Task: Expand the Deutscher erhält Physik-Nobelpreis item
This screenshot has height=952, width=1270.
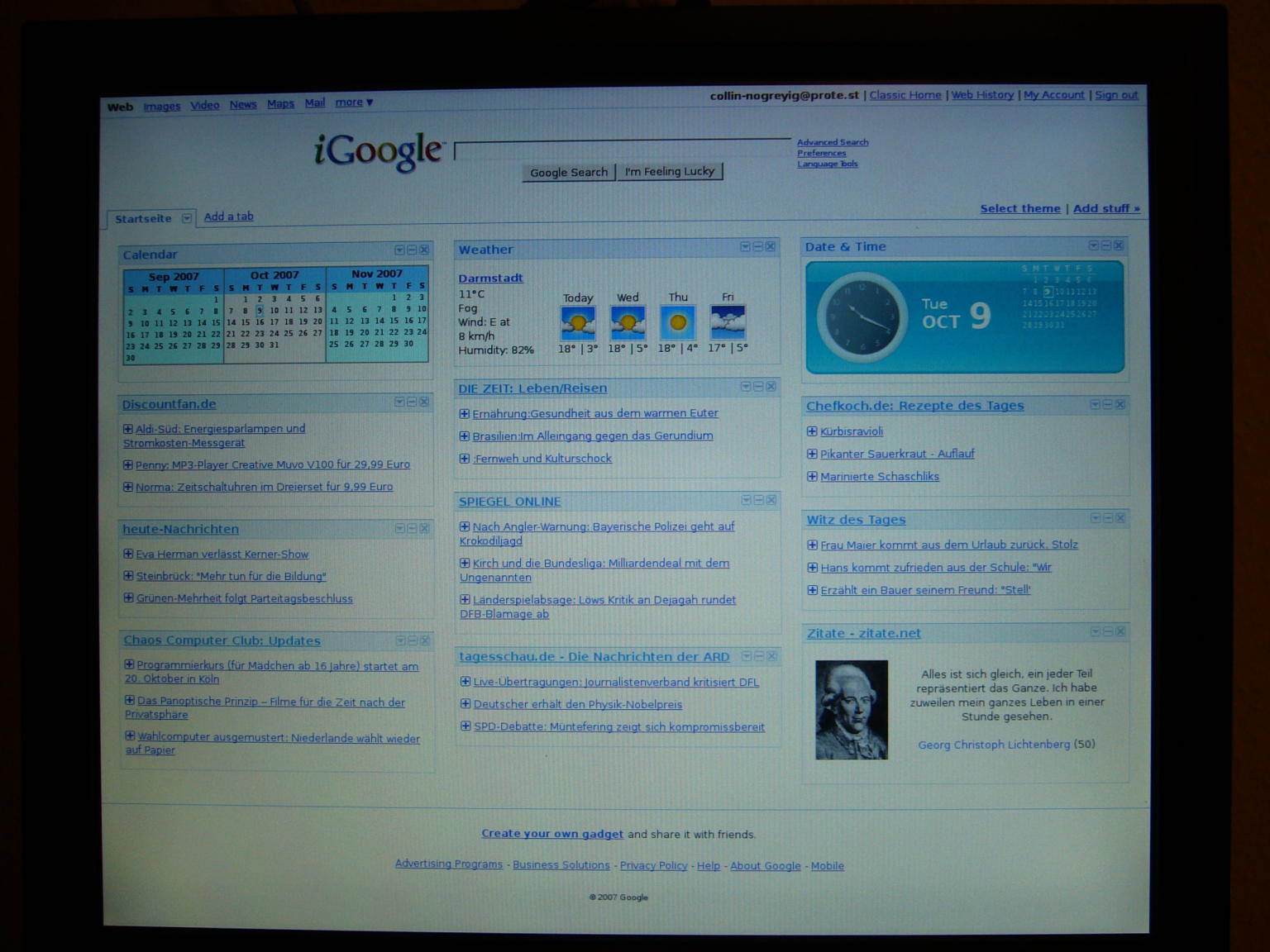Action: coord(466,704)
